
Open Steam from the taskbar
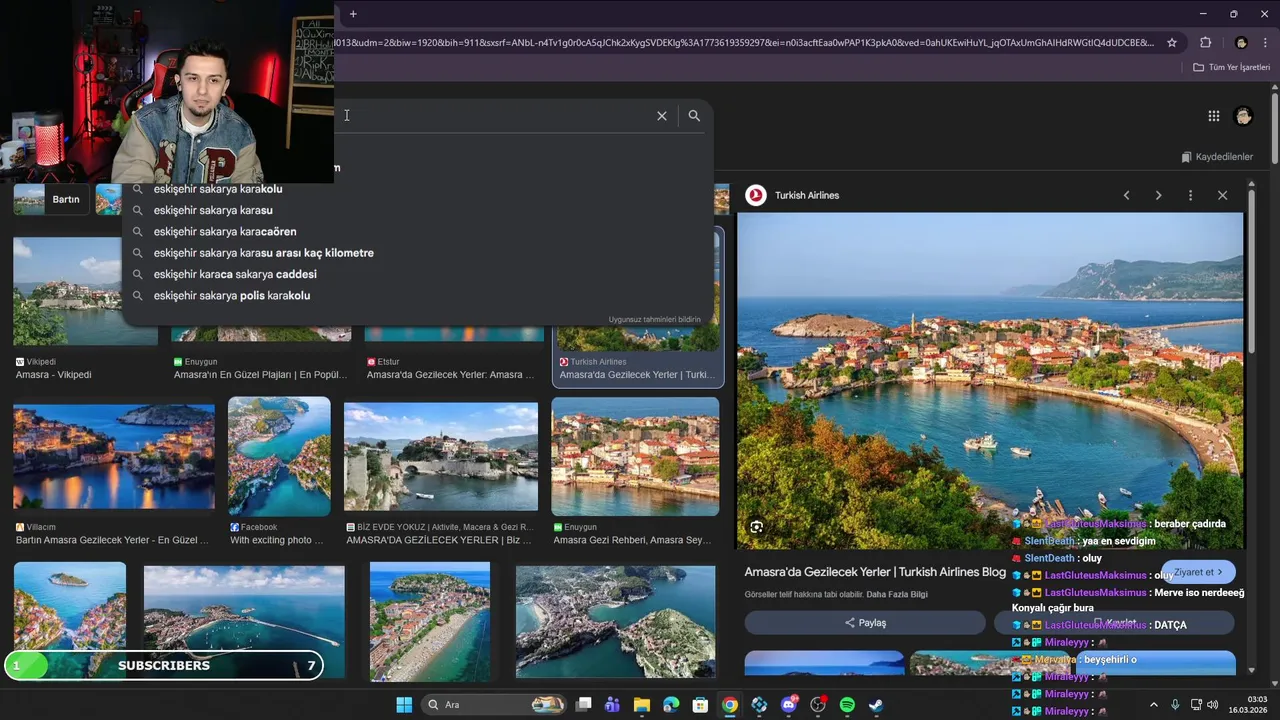pos(876,705)
